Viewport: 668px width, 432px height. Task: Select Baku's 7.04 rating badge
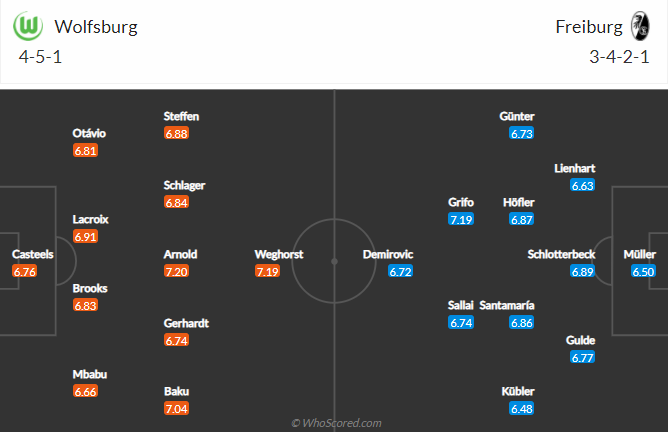click(x=176, y=408)
